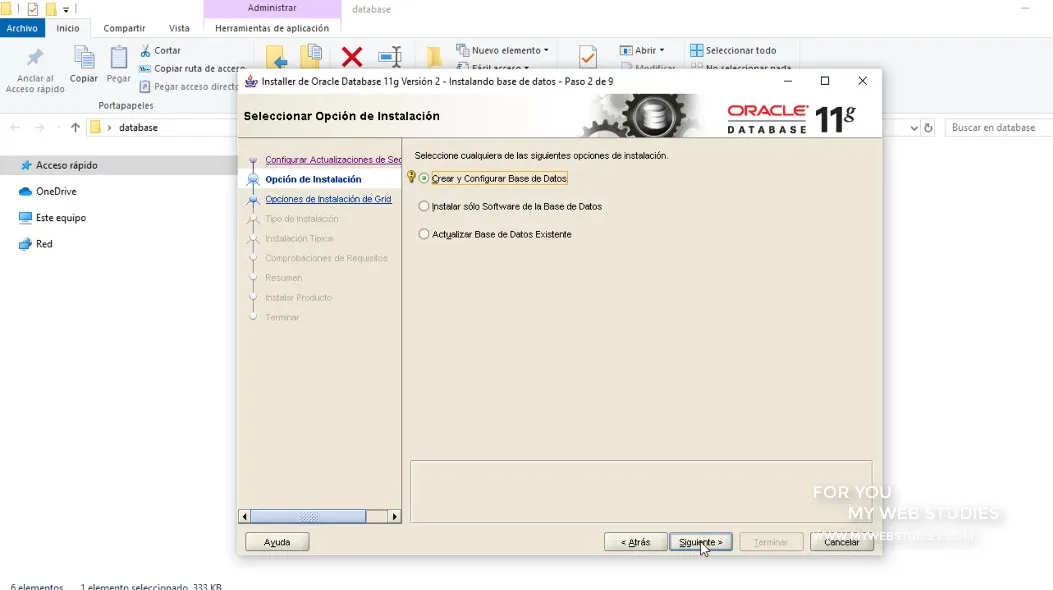
Task: Open Configurar Actualizaciones de Seguridad step link
Action: pyautogui.click(x=333, y=160)
